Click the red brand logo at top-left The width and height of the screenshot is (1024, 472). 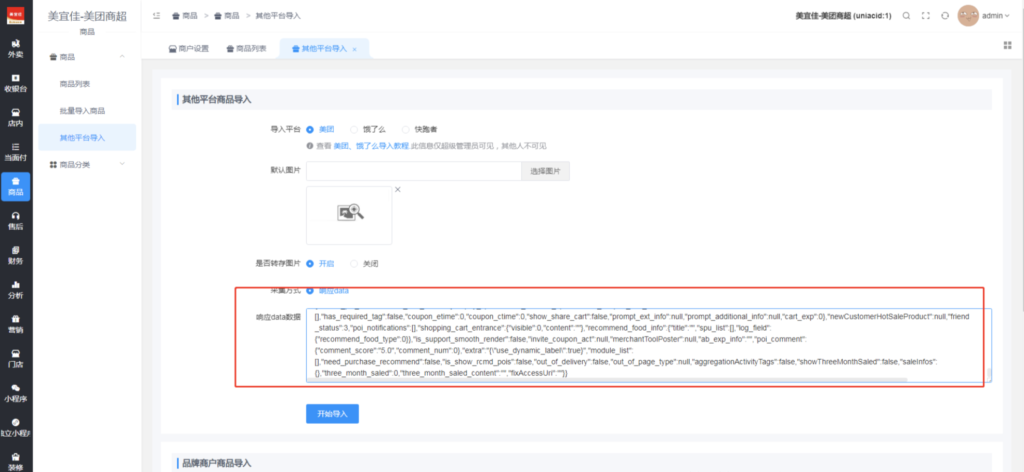point(16,15)
